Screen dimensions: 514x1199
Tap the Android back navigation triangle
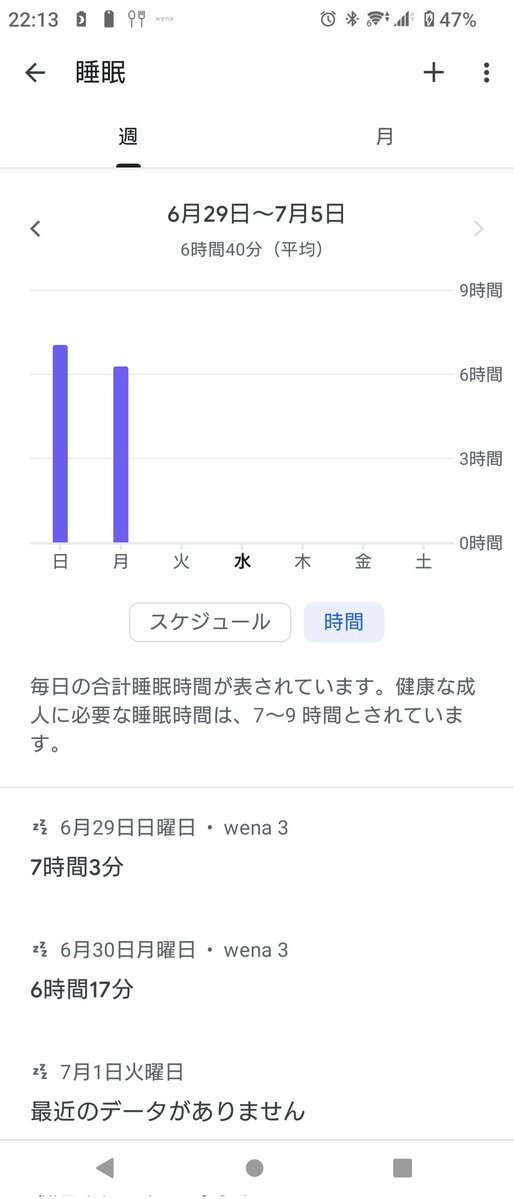coord(105,1168)
